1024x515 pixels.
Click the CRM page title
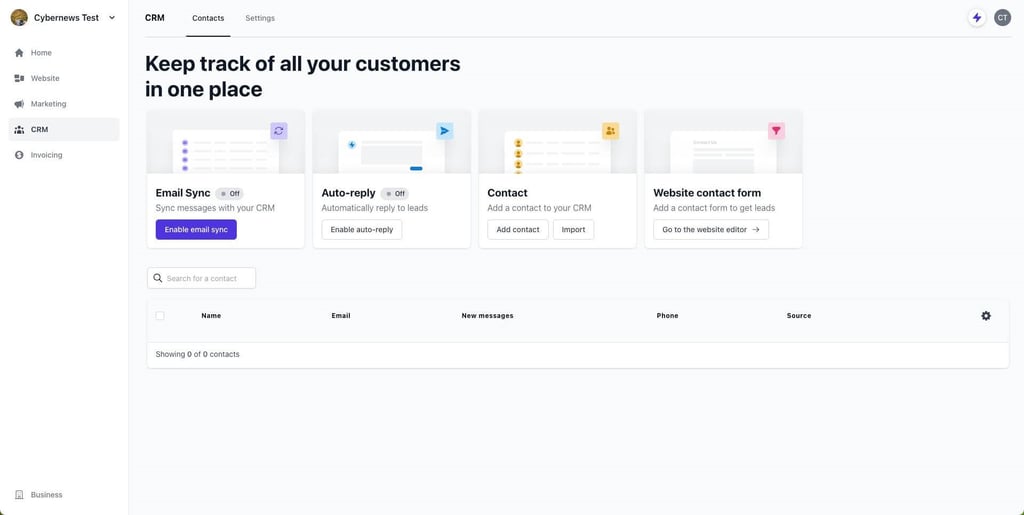pyautogui.click(x=155, y=18)
